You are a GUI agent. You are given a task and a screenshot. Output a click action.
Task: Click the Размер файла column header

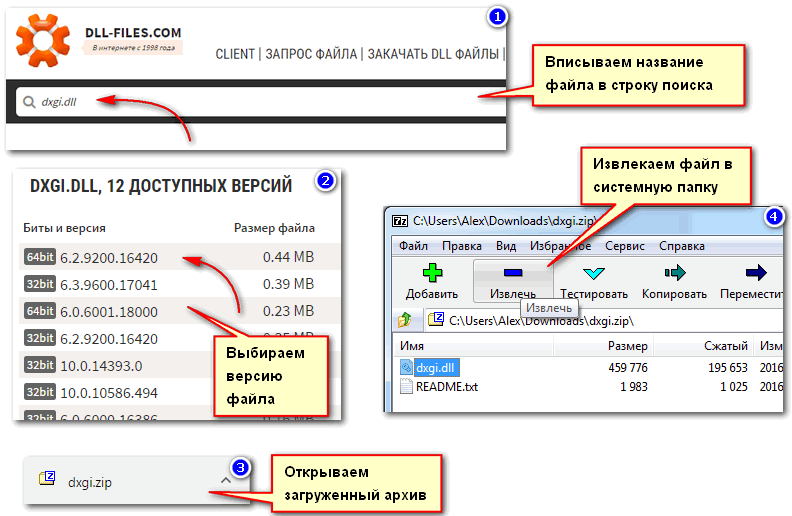[x=274, y=228]
